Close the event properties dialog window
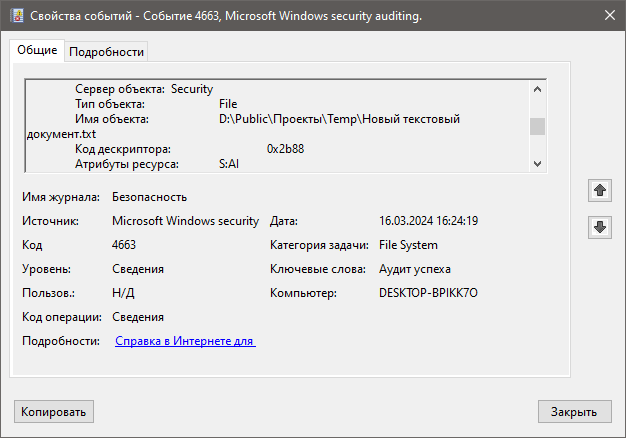 tap(610, 15)
